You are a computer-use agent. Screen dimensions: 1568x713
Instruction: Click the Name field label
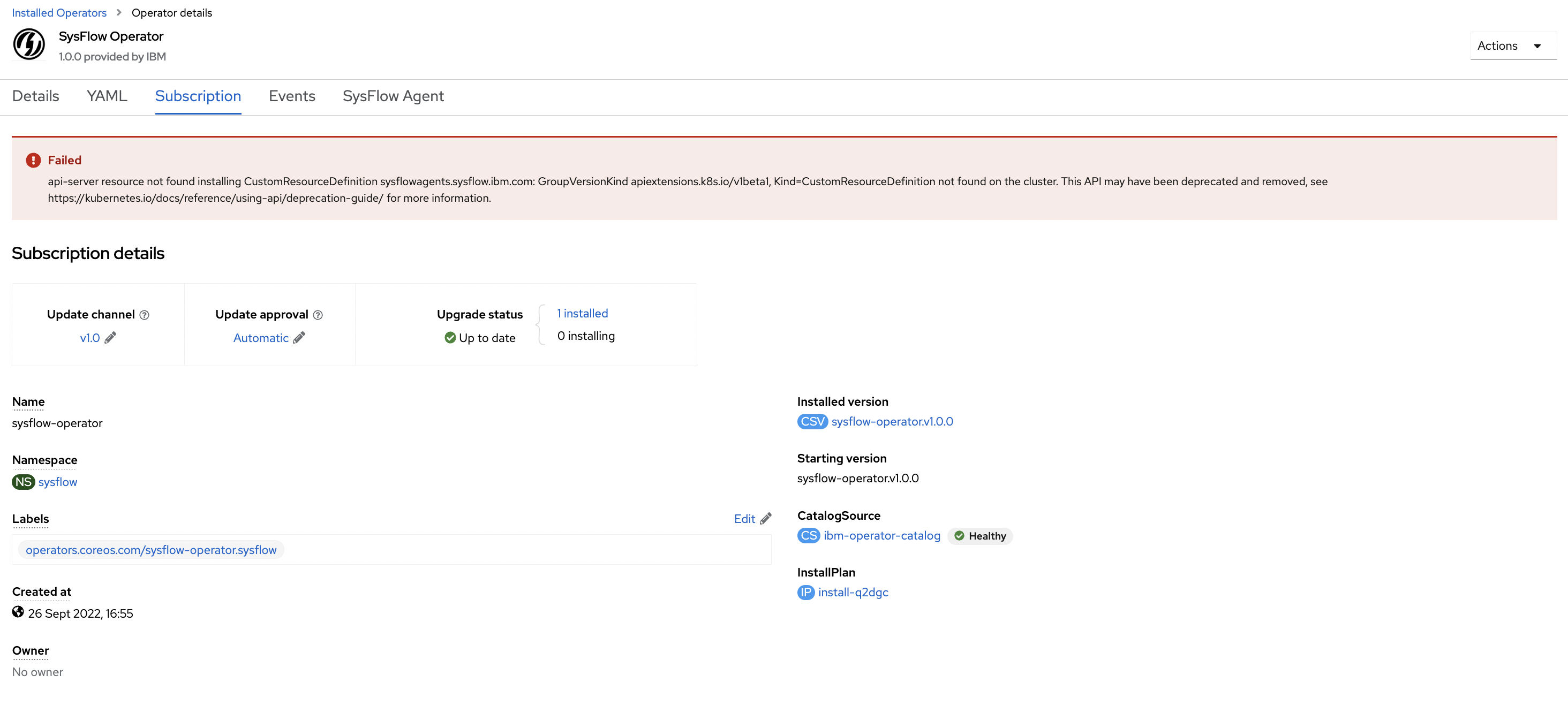pyautogui.click(x=28, y=401)
